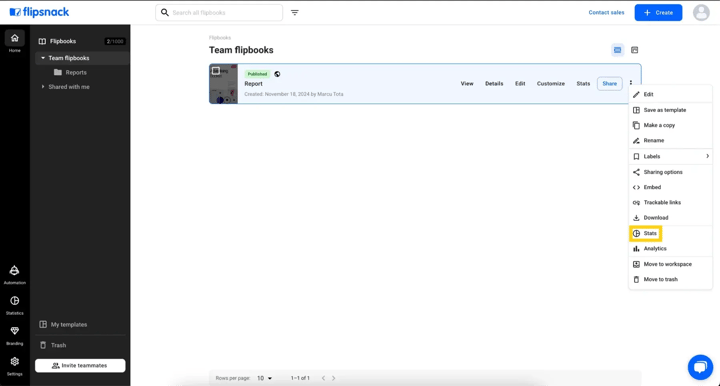Screen dimensions: 720x386
Task: Click View on the Report row
Action: pos(467,84)
